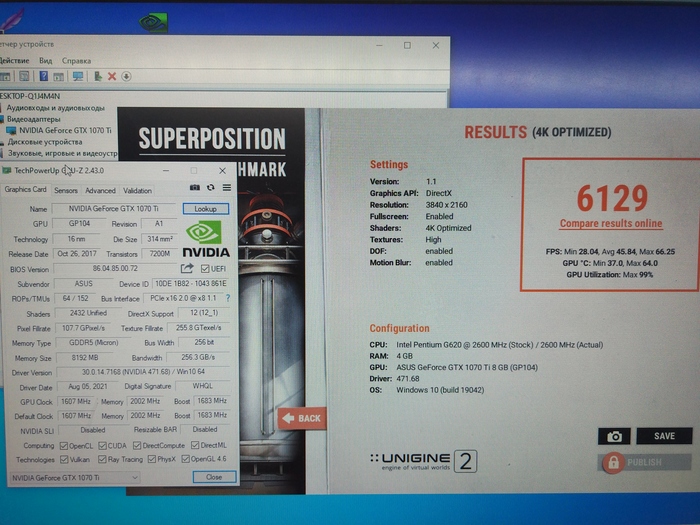
Task: Toggle the OpenCL checkbox
Action: tap(63, 446)
